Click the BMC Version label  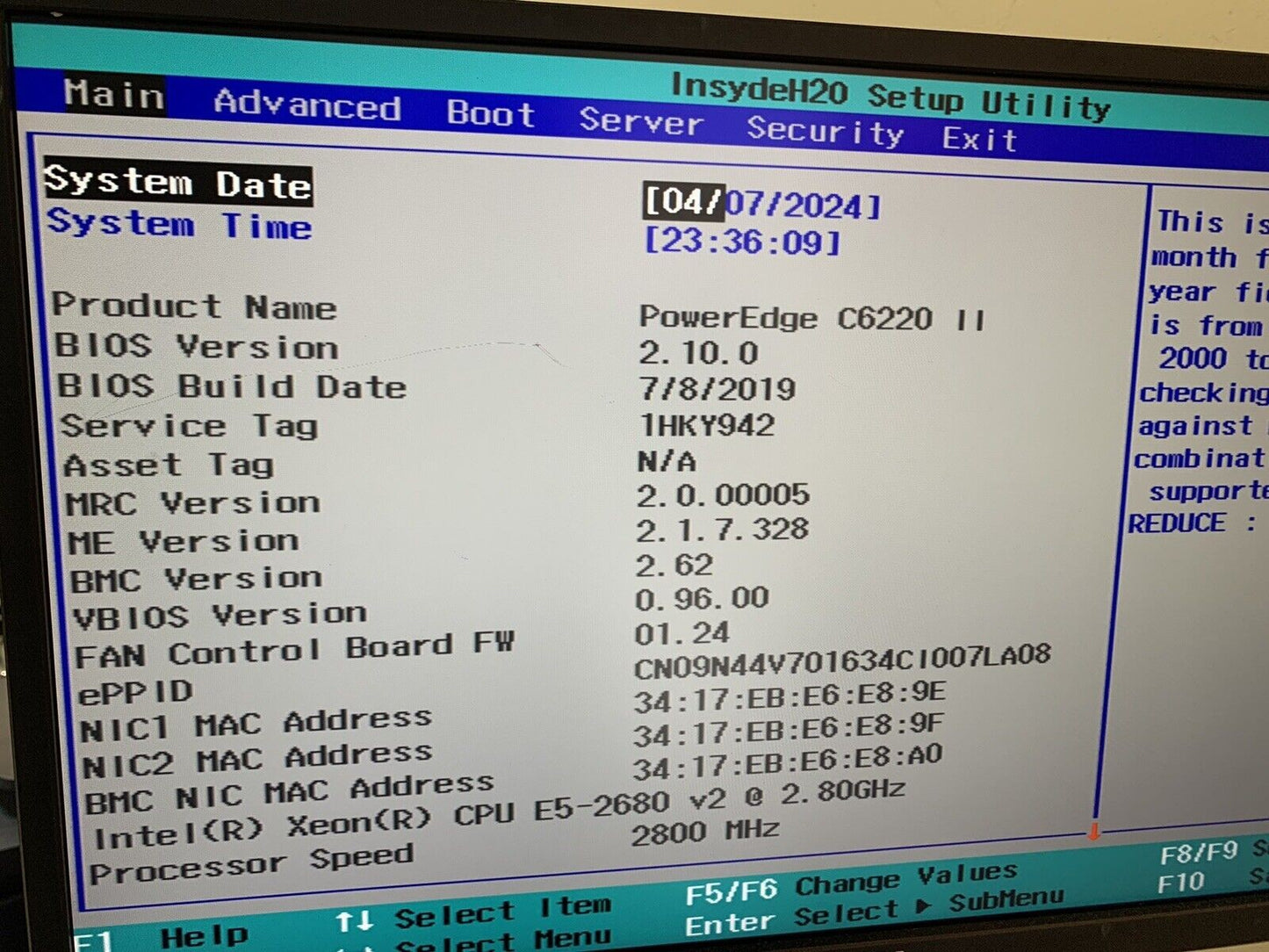pos(197,579)
